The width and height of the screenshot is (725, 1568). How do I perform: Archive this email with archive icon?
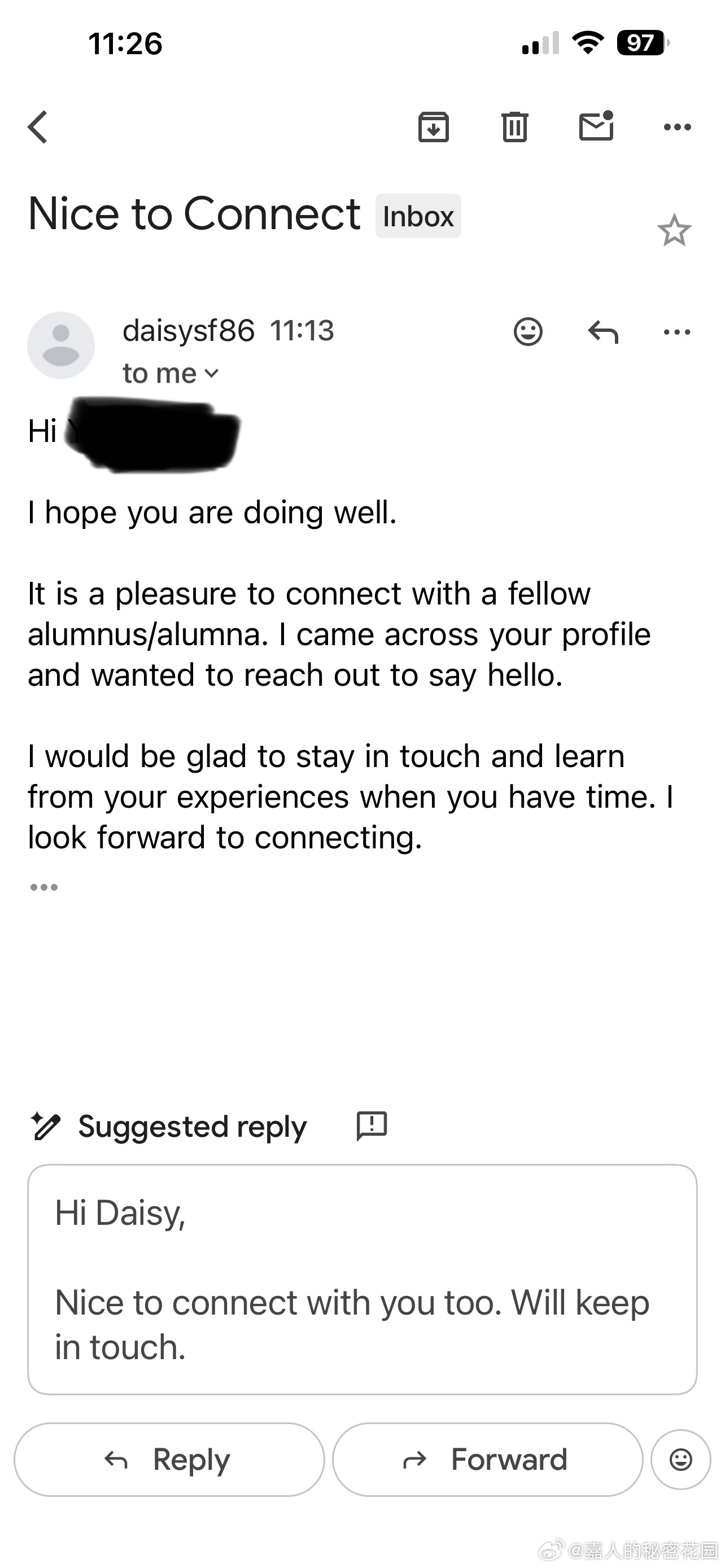(434, 127)
